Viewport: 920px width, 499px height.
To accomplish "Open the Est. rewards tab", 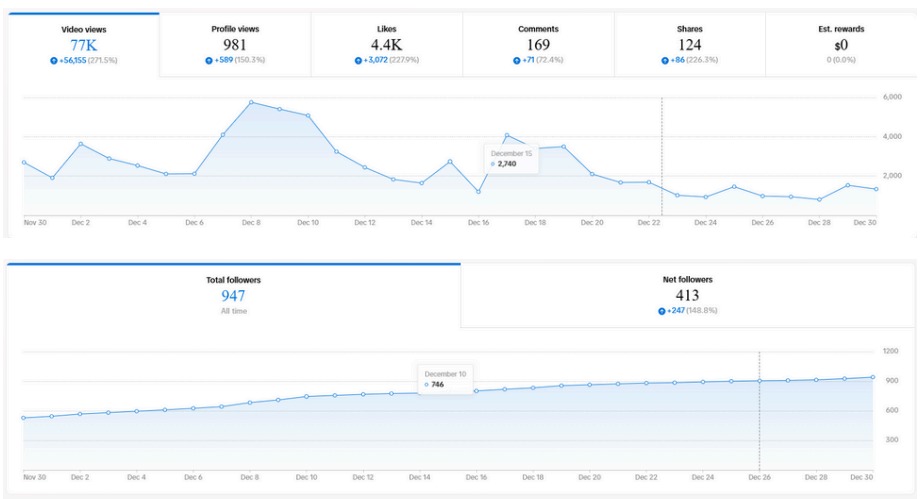I will (840, 44).
